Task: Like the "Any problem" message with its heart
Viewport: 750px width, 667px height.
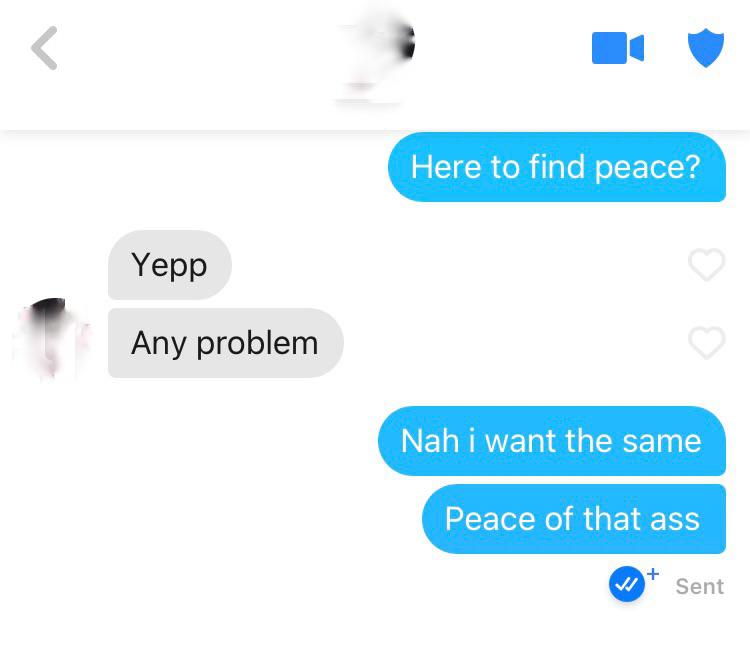Action: pyautogui.click(x=706, y=343)
